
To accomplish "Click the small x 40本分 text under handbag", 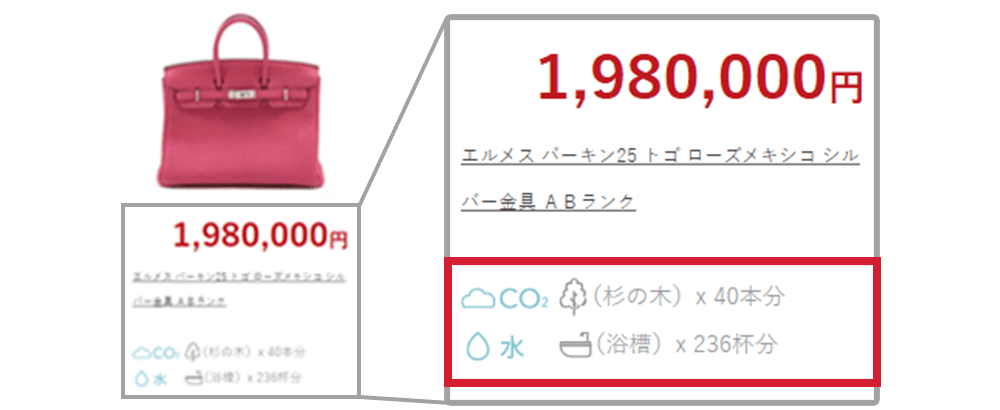I will pos(281,352).
